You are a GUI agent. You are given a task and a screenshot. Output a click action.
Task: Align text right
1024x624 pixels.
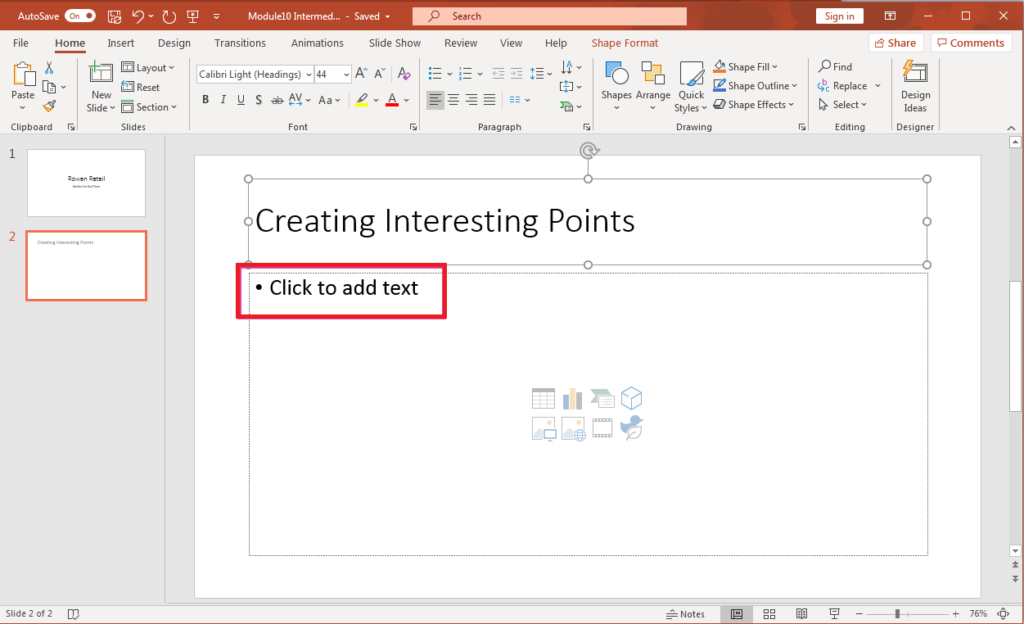pos(471,100)
